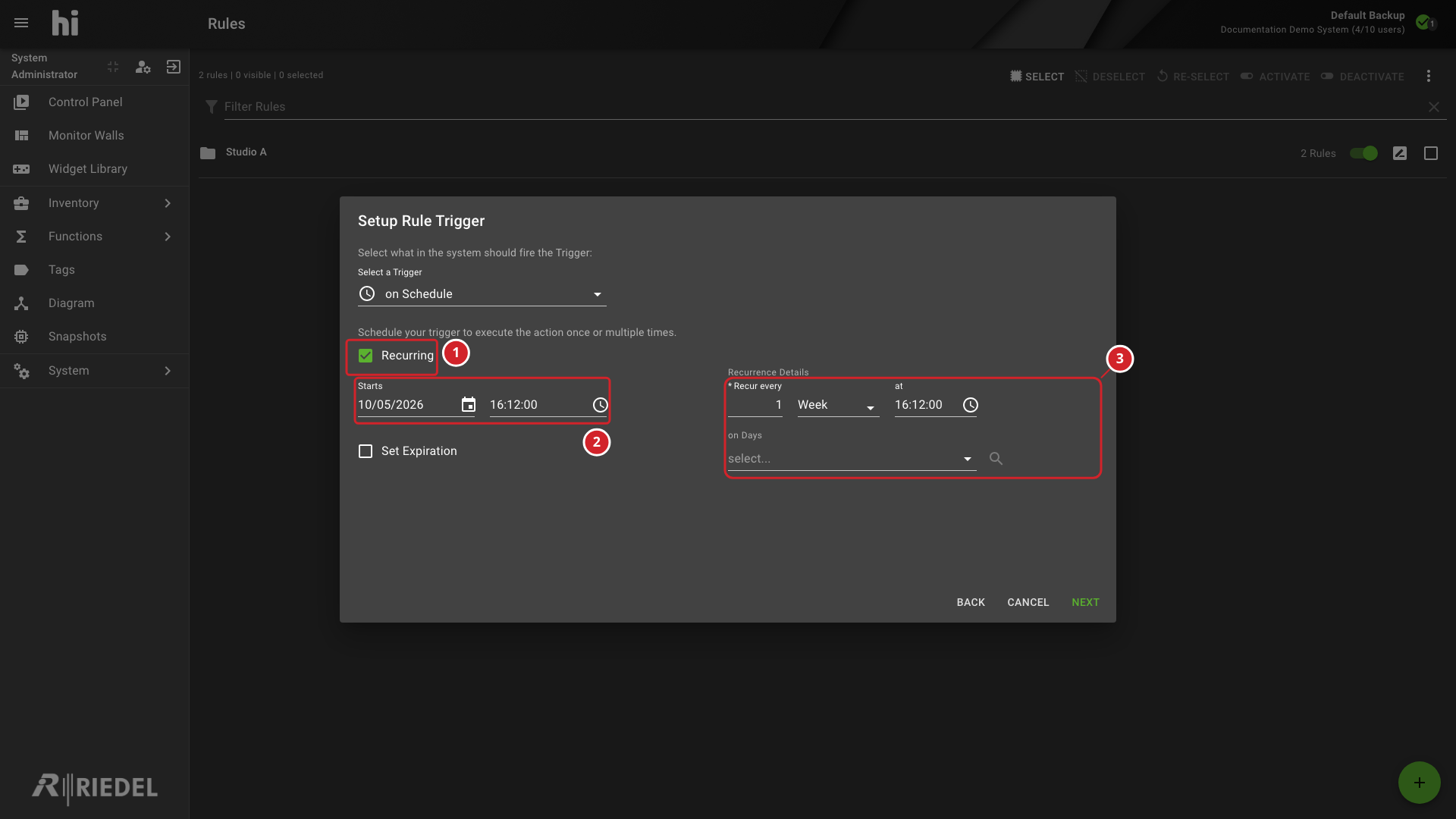The image size is (1456, 819).
Task: Click SELECT in the rules toolbar
Action: [x=1037, y=77]
